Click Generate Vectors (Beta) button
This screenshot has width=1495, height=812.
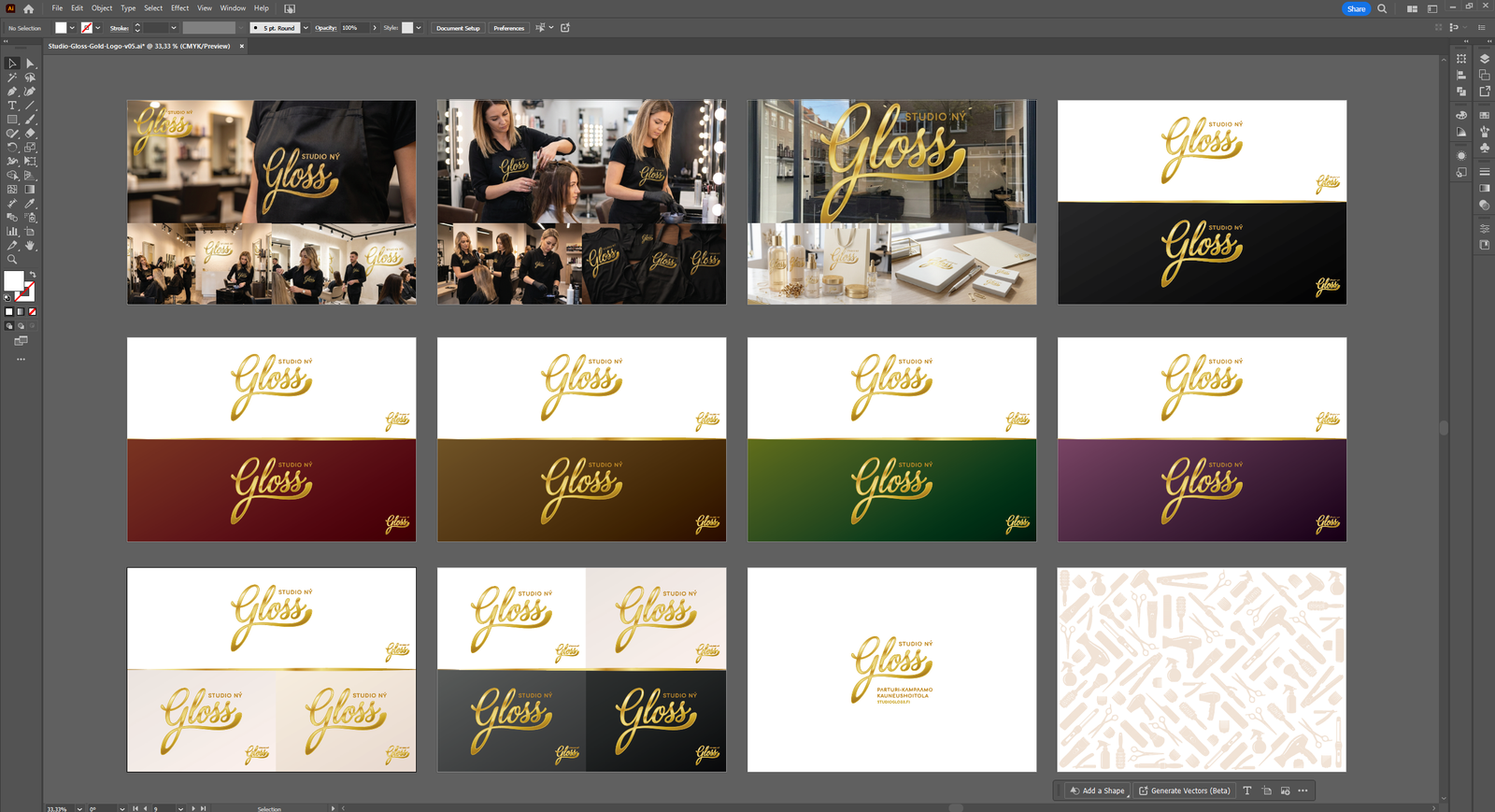tap(1184, 791)
